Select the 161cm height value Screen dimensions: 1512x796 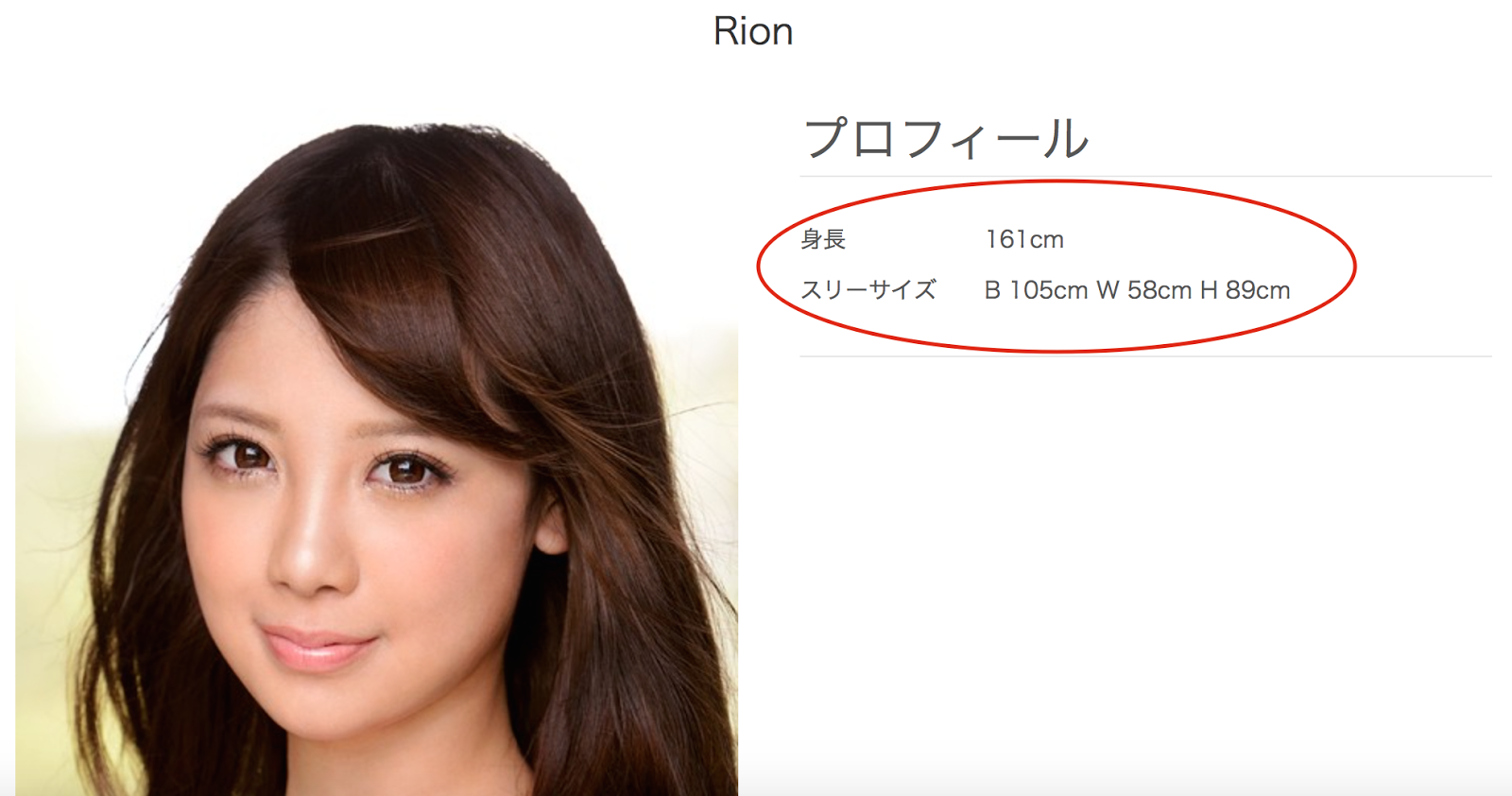pyautogui.click(x=1024, y=239)
